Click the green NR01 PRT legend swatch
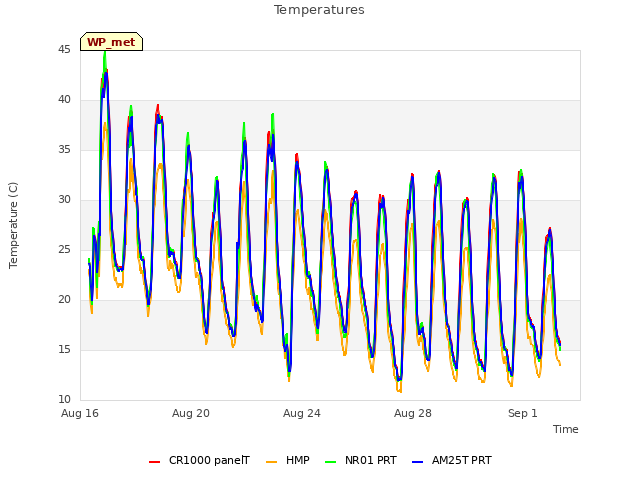640x480 pixels. point(331,462)
